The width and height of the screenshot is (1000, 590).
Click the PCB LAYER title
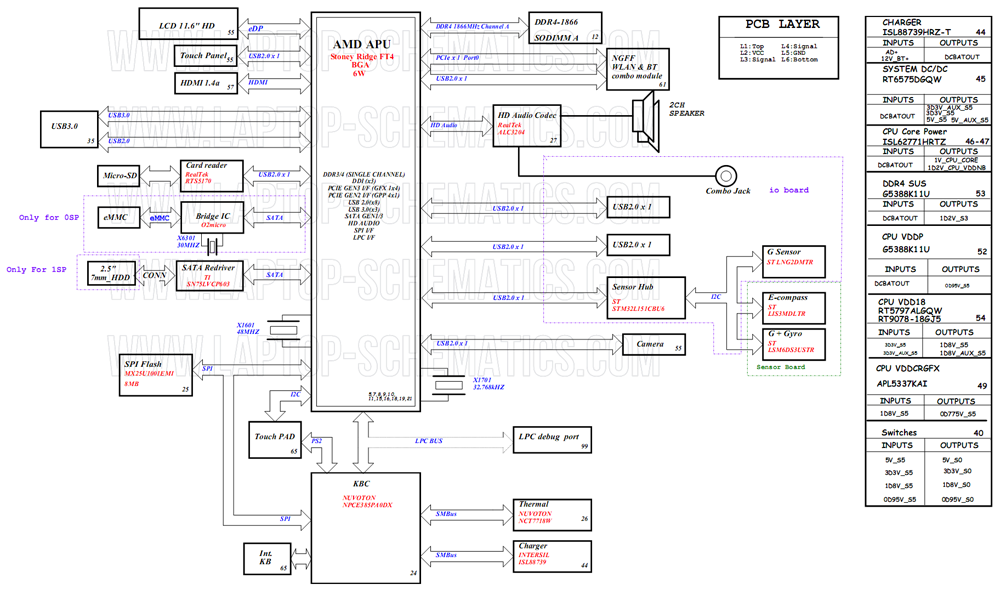(x=783, y=24)
